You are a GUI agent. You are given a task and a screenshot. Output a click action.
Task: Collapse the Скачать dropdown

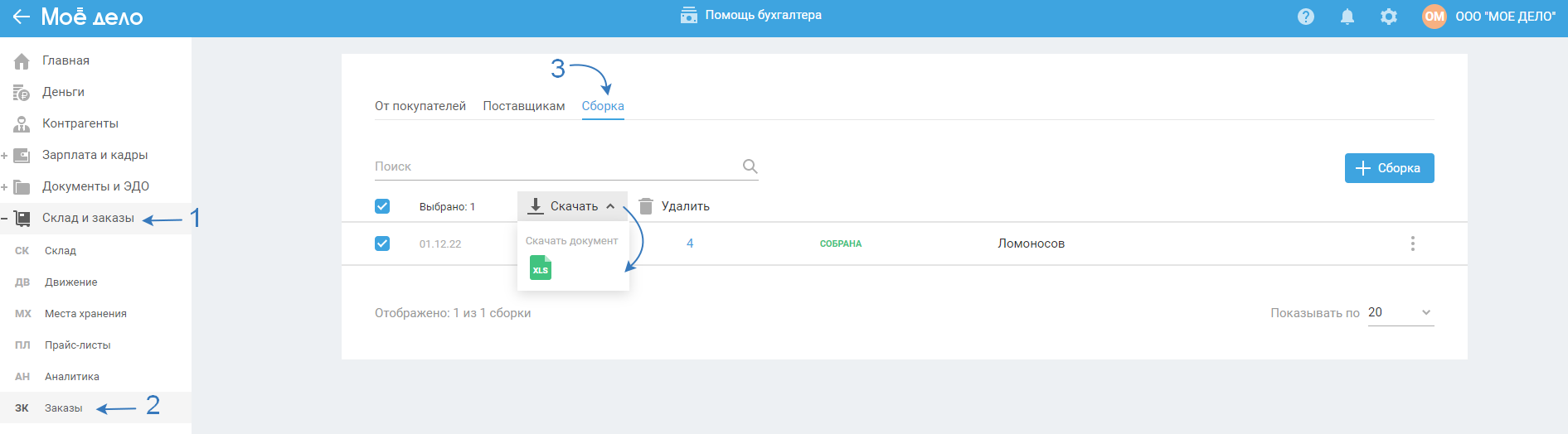point(573,206)
